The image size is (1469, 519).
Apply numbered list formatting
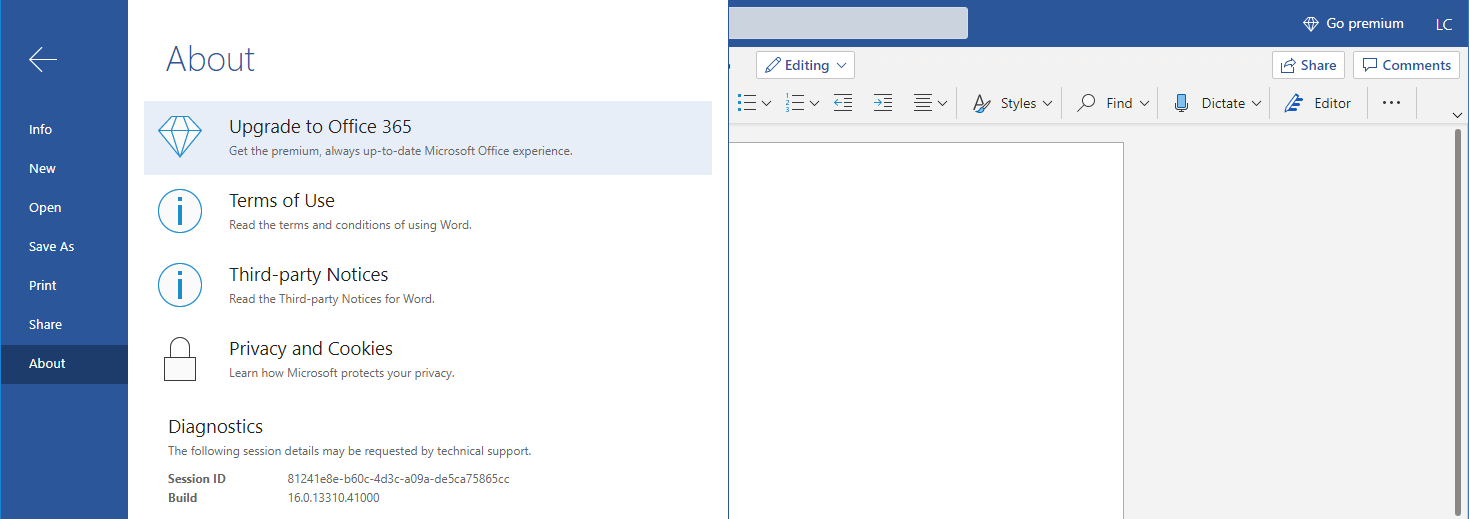click(795, 103)
